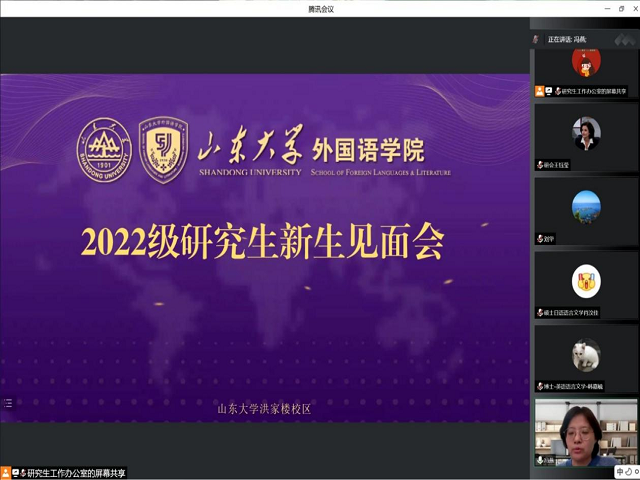
Task: Click the orange host badge in top participant tile
Action: 540,91
